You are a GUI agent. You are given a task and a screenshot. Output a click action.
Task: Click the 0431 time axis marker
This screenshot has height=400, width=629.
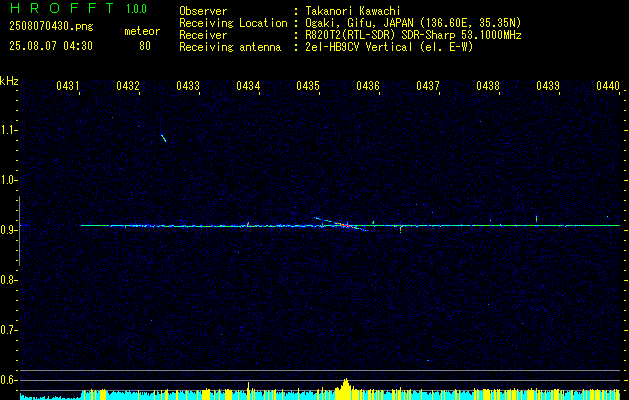point(67,86)
